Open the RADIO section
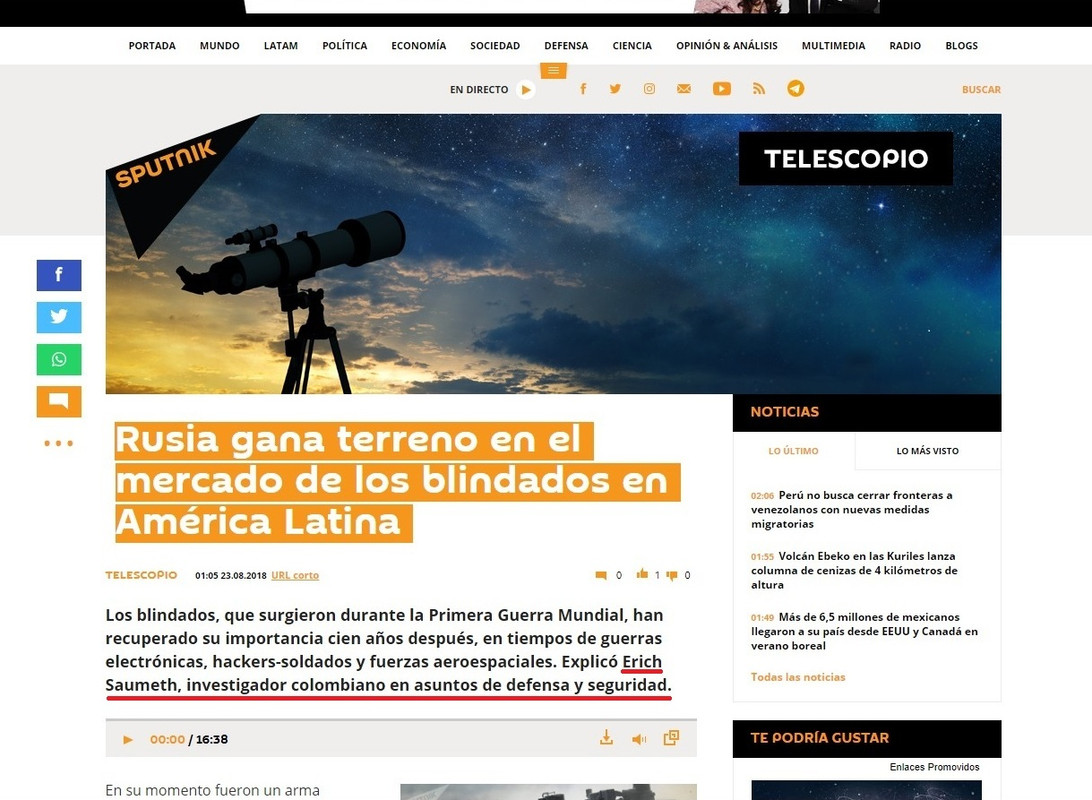Viewport: 1092px width, 800px height. [905, 45]
